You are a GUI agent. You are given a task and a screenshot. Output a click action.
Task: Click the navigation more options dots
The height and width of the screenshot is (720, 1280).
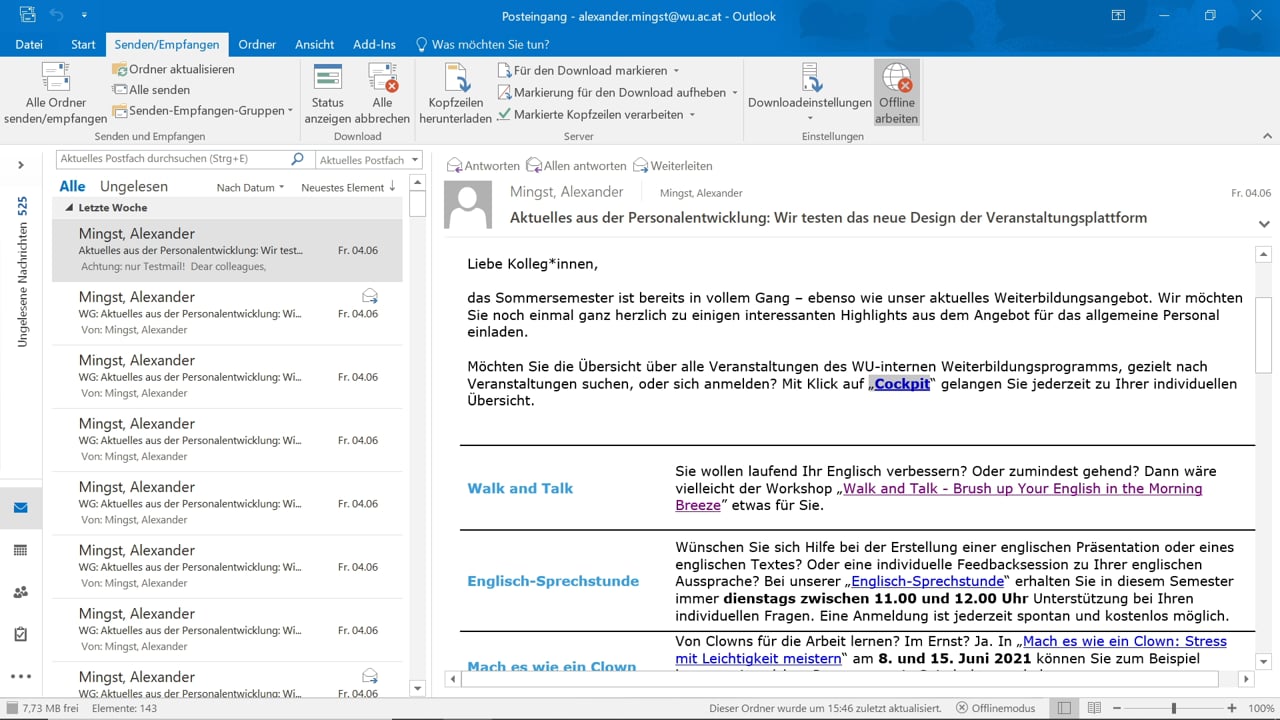pyautogui.click(x=21, y=677)
